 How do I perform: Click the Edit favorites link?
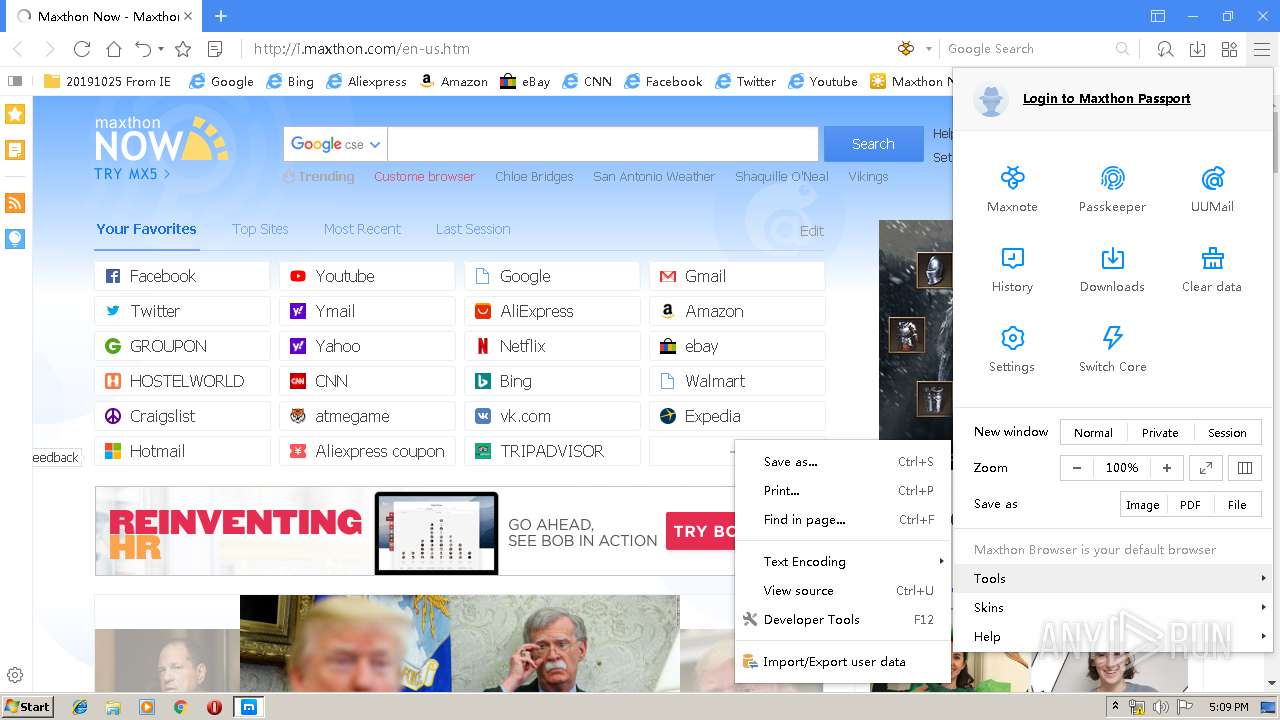pos(812,231)
